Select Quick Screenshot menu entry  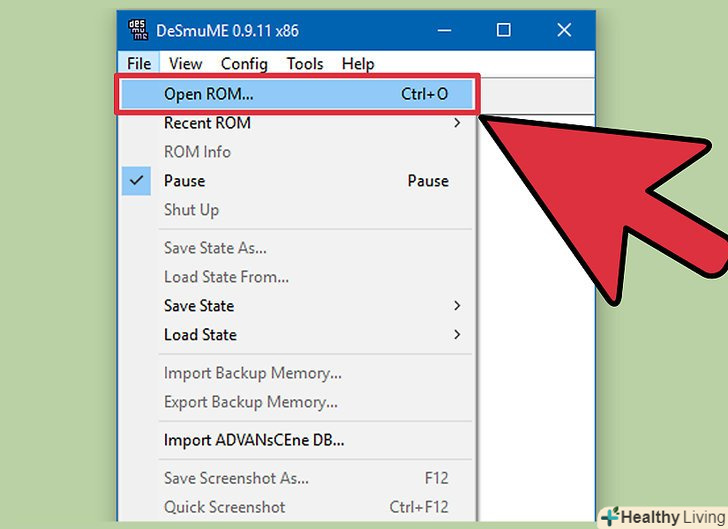click(x=297, y=507)
